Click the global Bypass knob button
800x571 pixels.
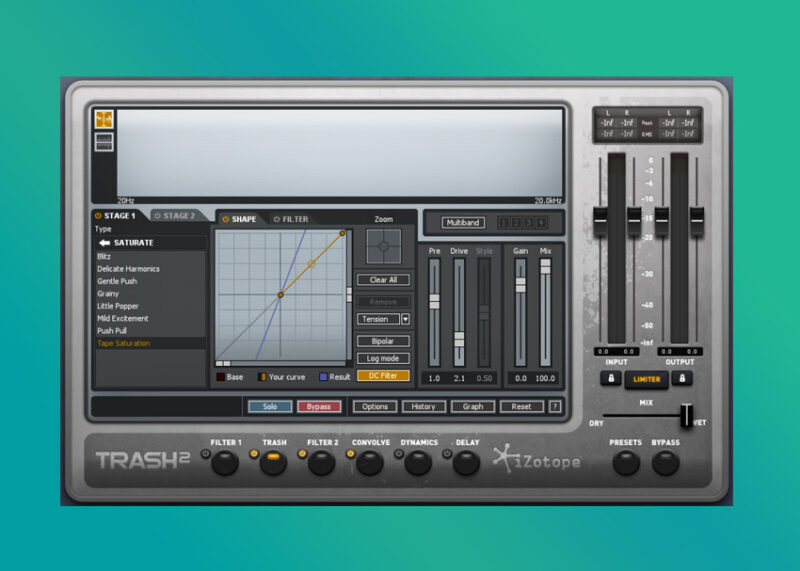[x=665, y=463]
